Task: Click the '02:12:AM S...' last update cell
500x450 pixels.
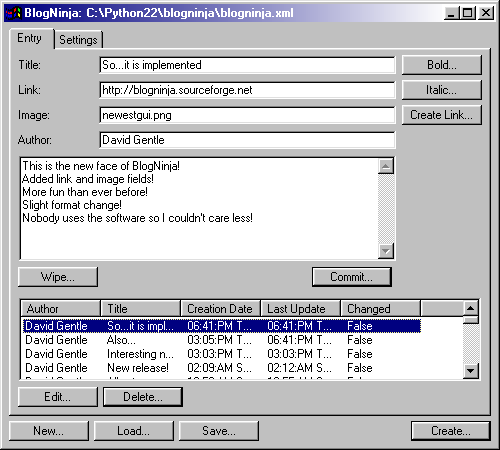Action: [x=299, y=368]
